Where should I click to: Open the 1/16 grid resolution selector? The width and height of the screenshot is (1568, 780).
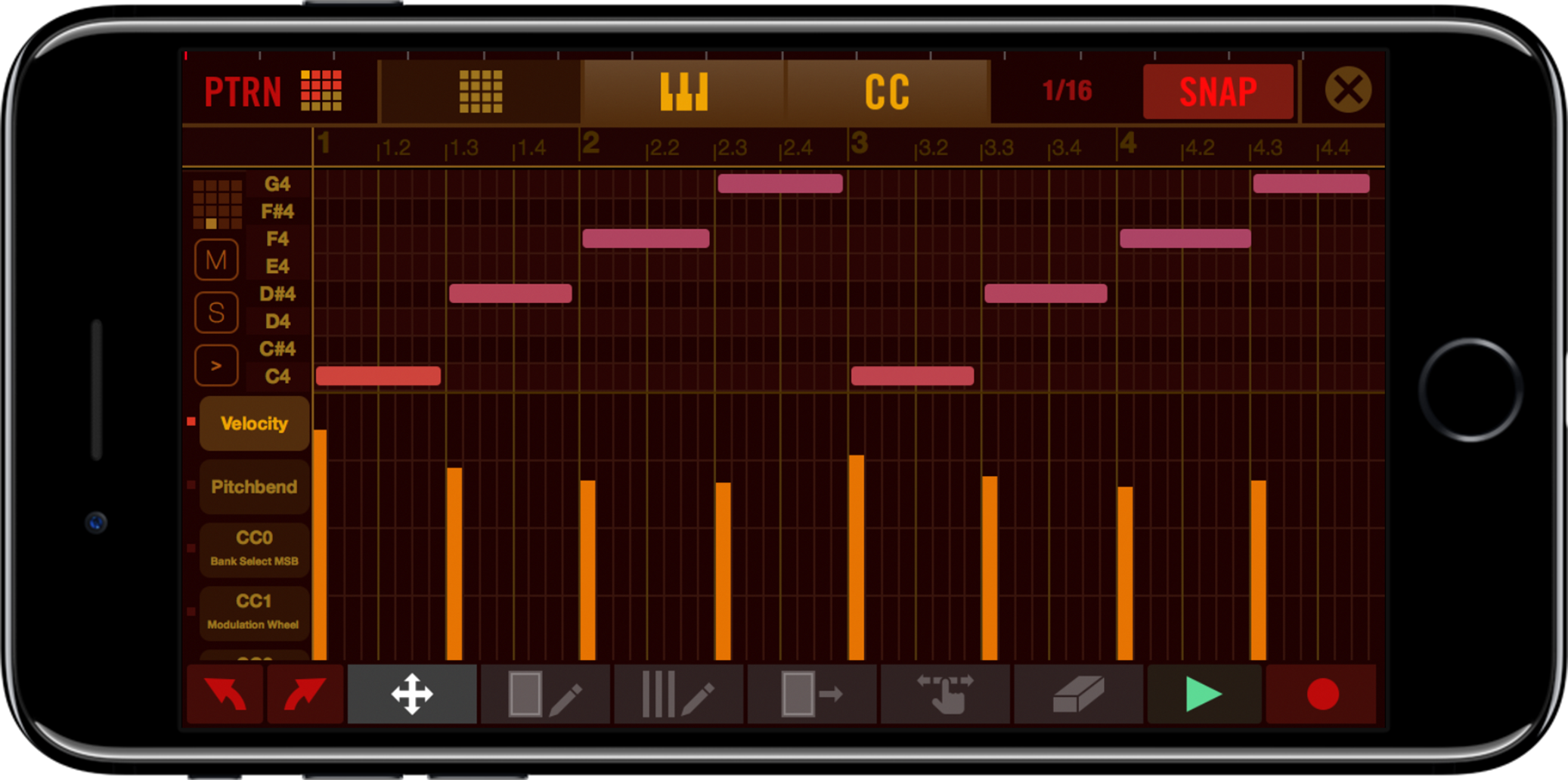(1067, 91)
